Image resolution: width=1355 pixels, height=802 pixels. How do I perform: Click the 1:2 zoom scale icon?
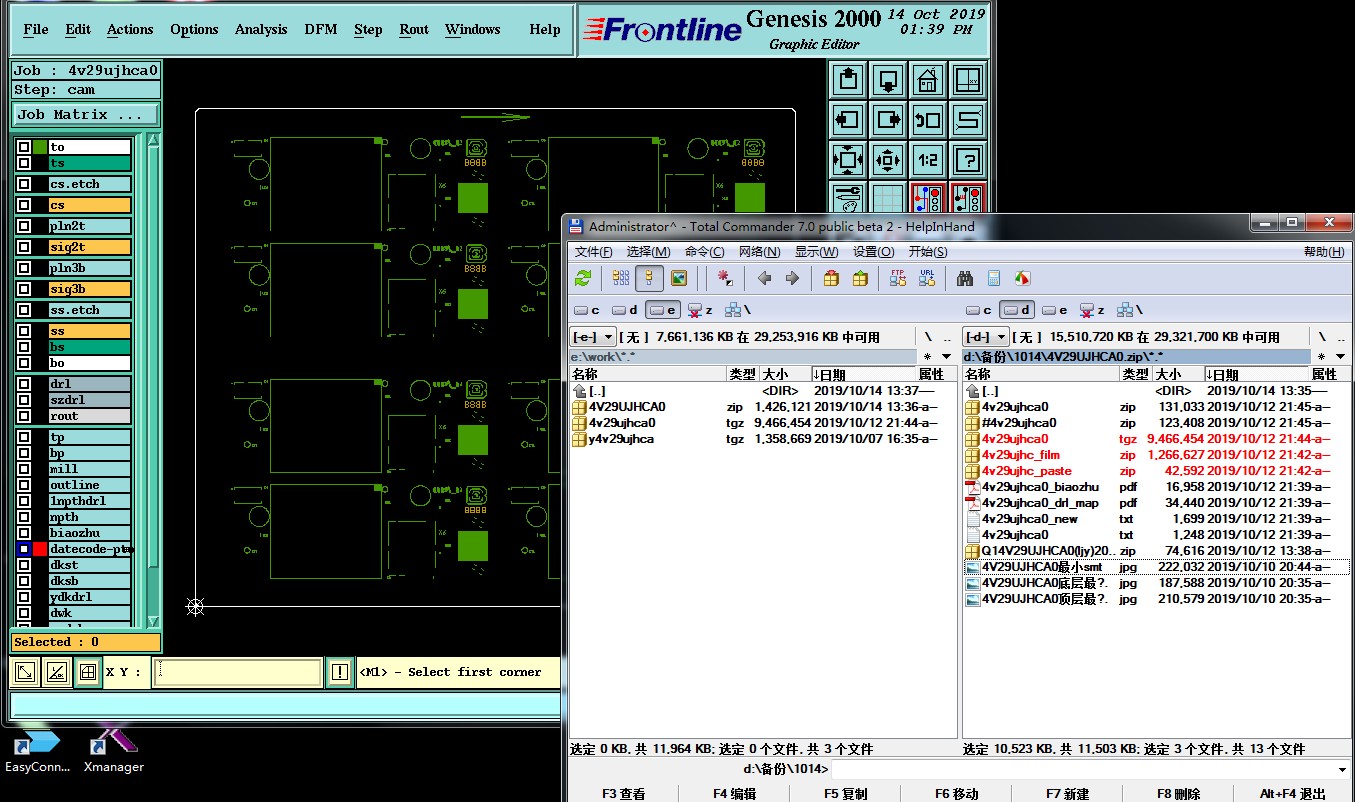[x=928, y=159]
